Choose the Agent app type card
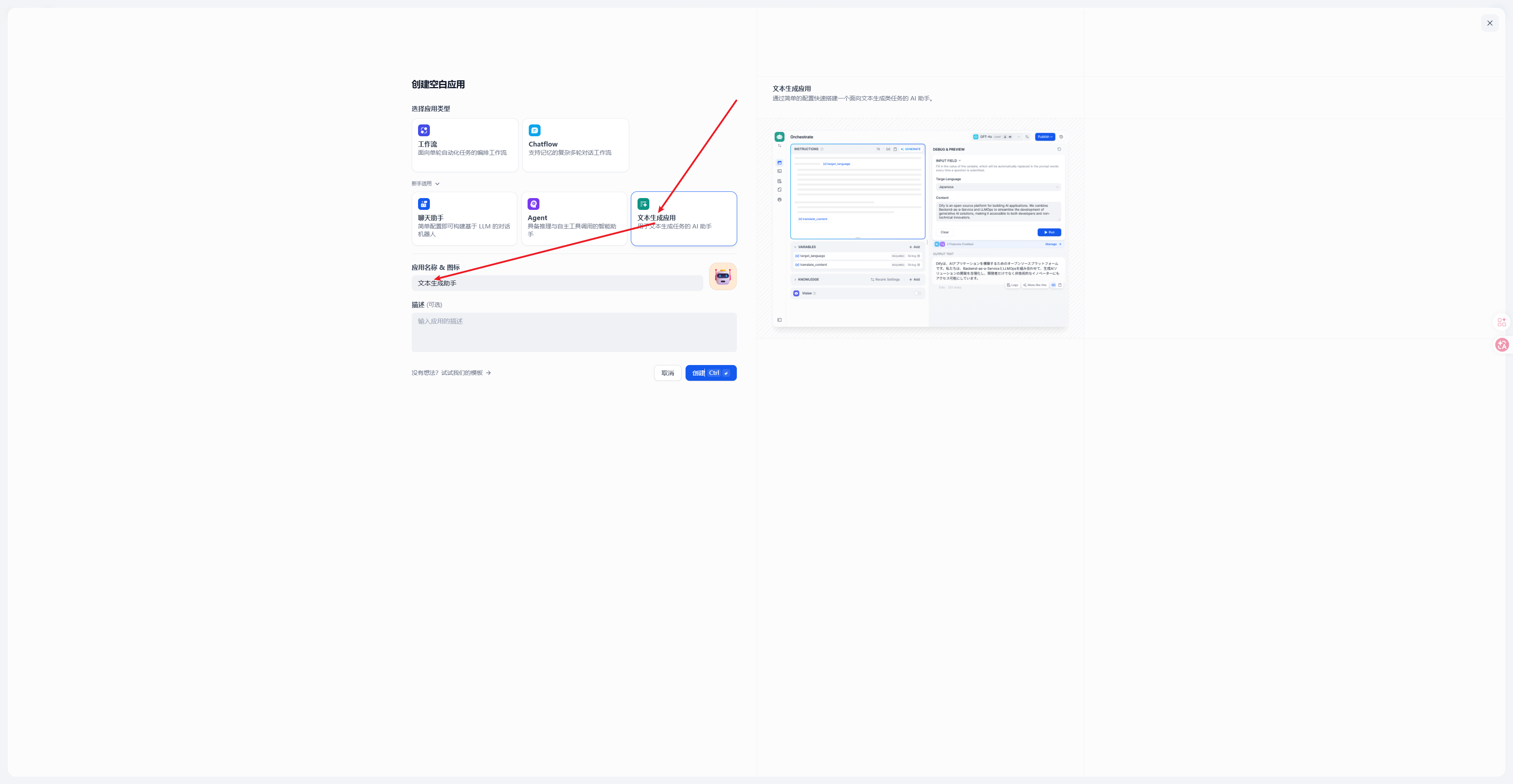 point(574,218)
